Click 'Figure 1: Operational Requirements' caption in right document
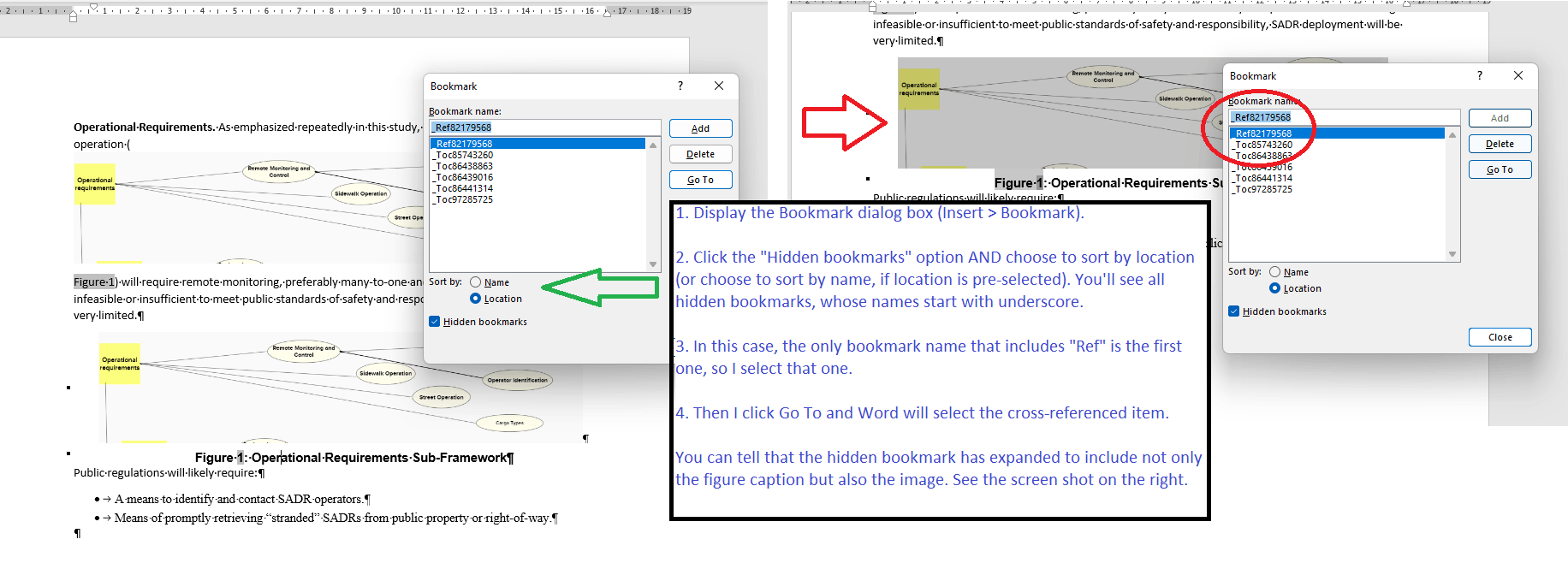The height and width of the screenshot is (569, 1568). point(1108,182)
